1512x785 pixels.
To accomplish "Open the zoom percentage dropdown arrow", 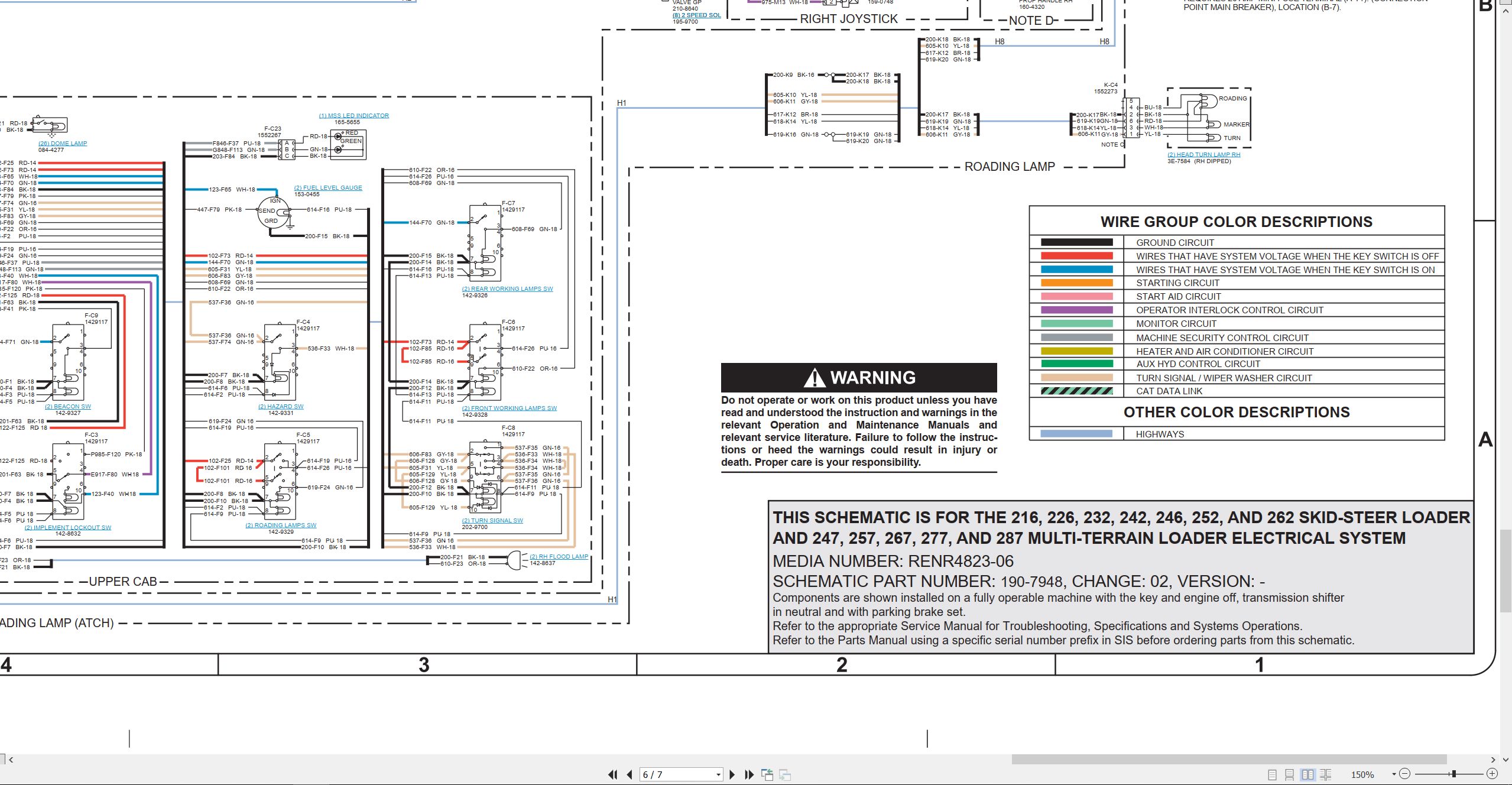I will (x=1393, y=774).
